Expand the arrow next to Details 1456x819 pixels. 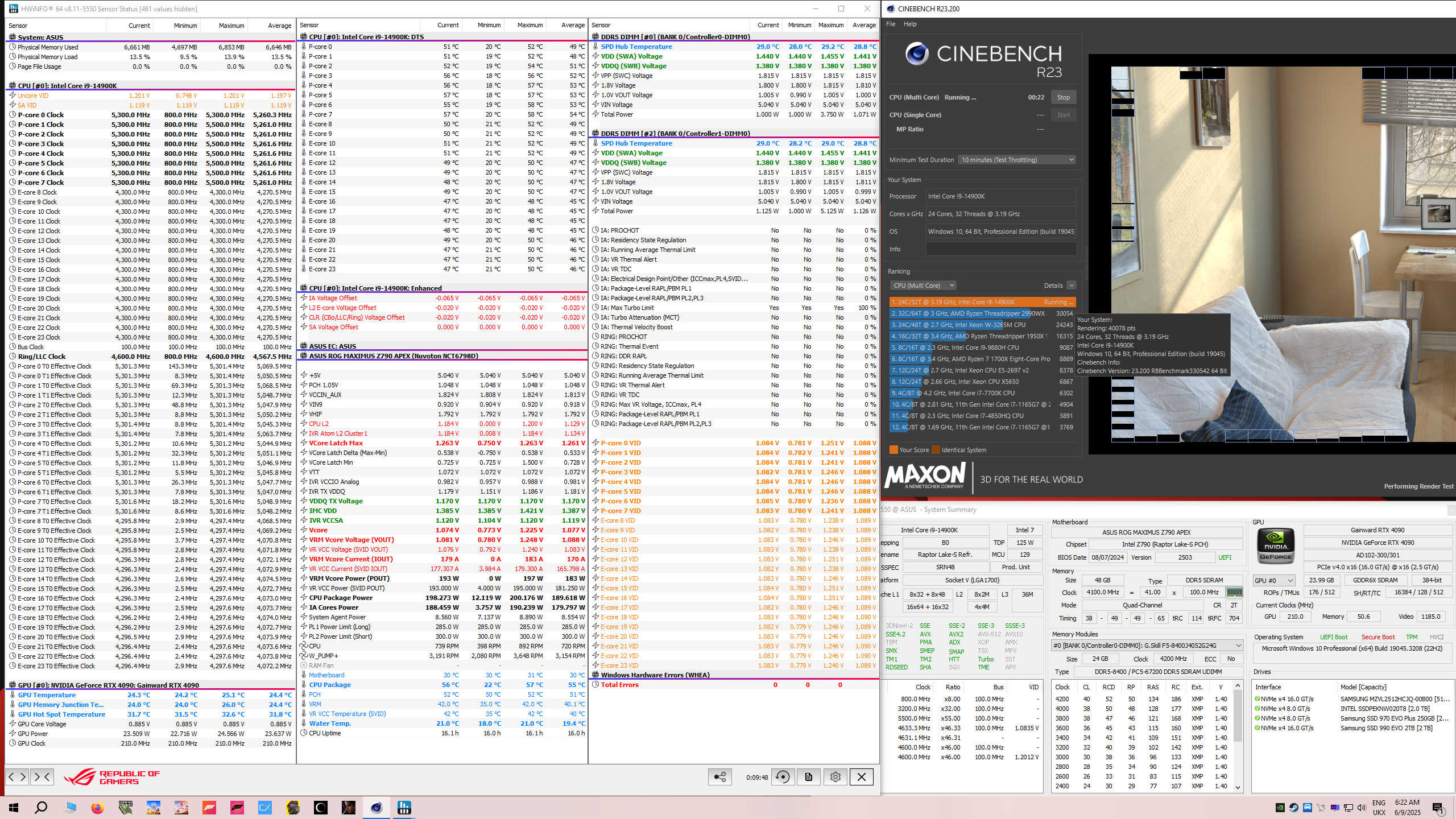[1072, 286]
